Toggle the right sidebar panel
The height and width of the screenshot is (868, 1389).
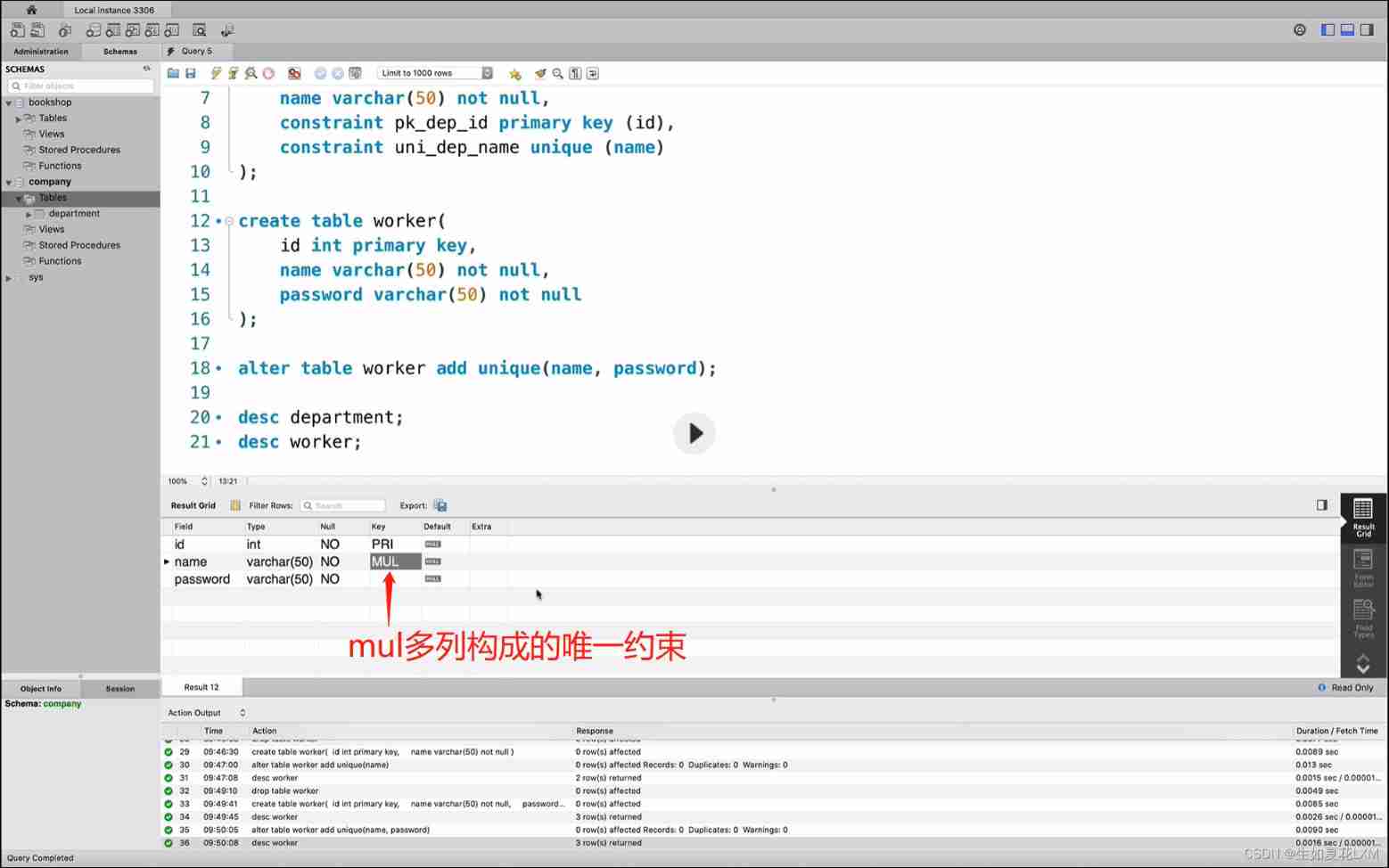click(1367, 29)
